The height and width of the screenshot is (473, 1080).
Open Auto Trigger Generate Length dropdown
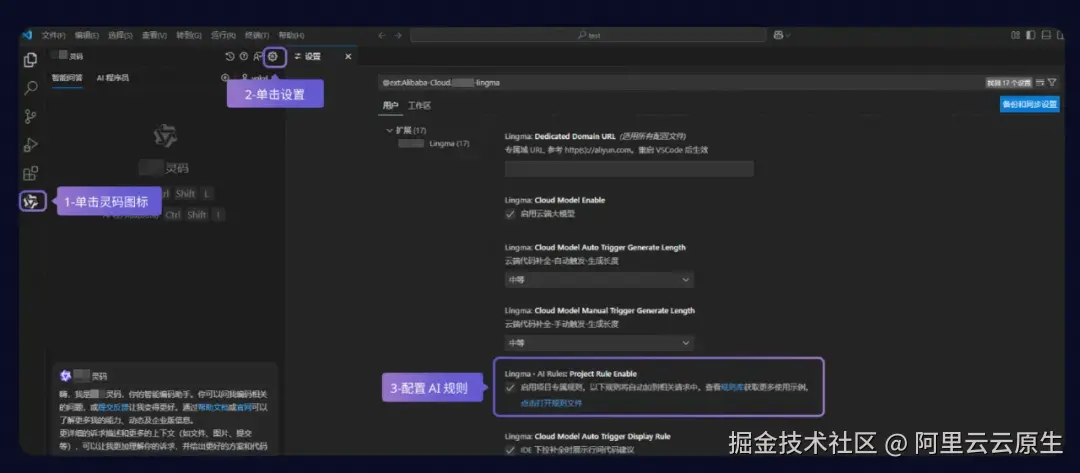point(599,280)
